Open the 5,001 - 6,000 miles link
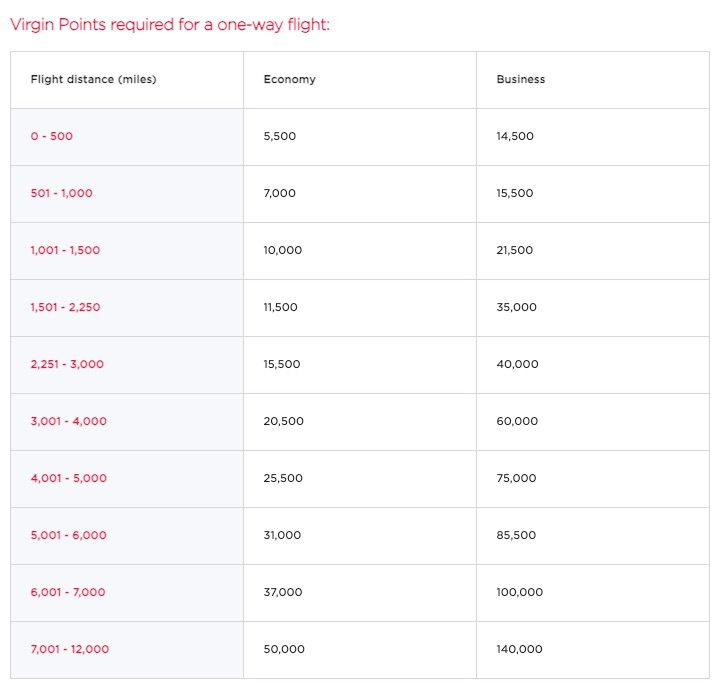The height and width of the screenshot is (691, 719). click(68, 535)
